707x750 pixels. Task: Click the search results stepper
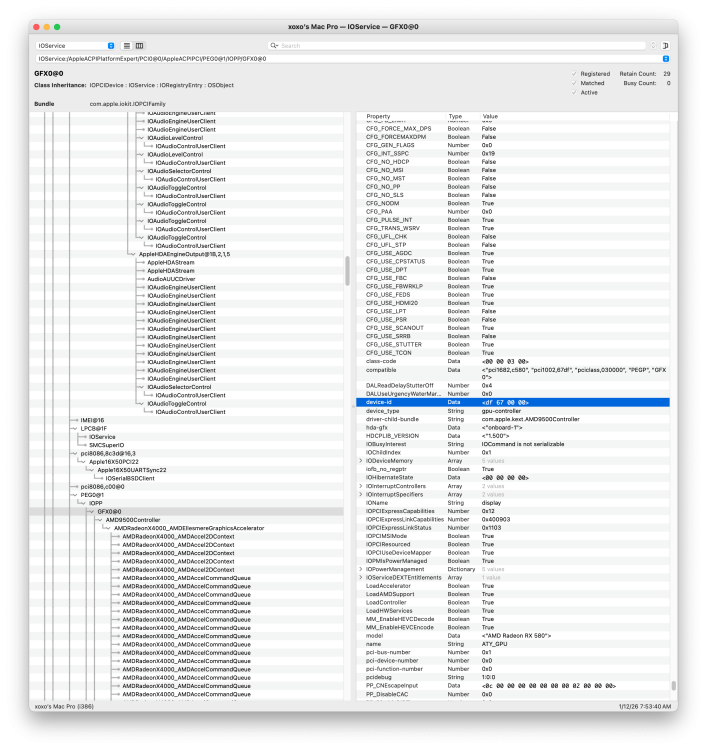click(x=653, y=45)
